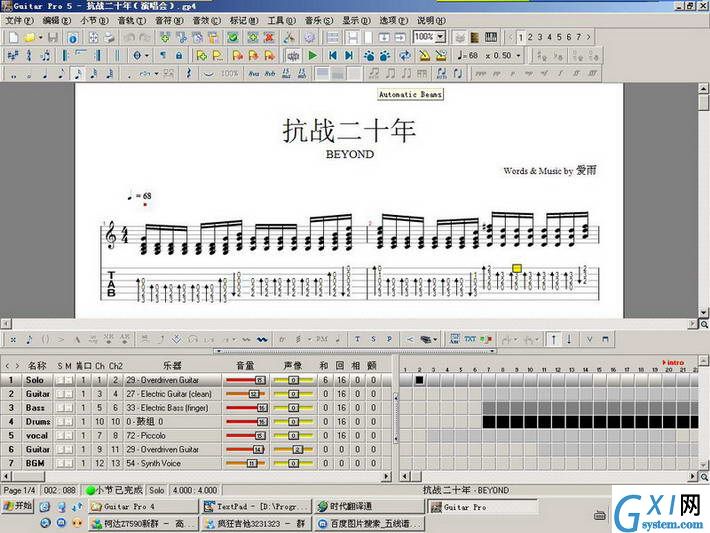This screenshot has height=533, width=710.
Task: Click the Delete track red X icon
Action: point(269,38)
